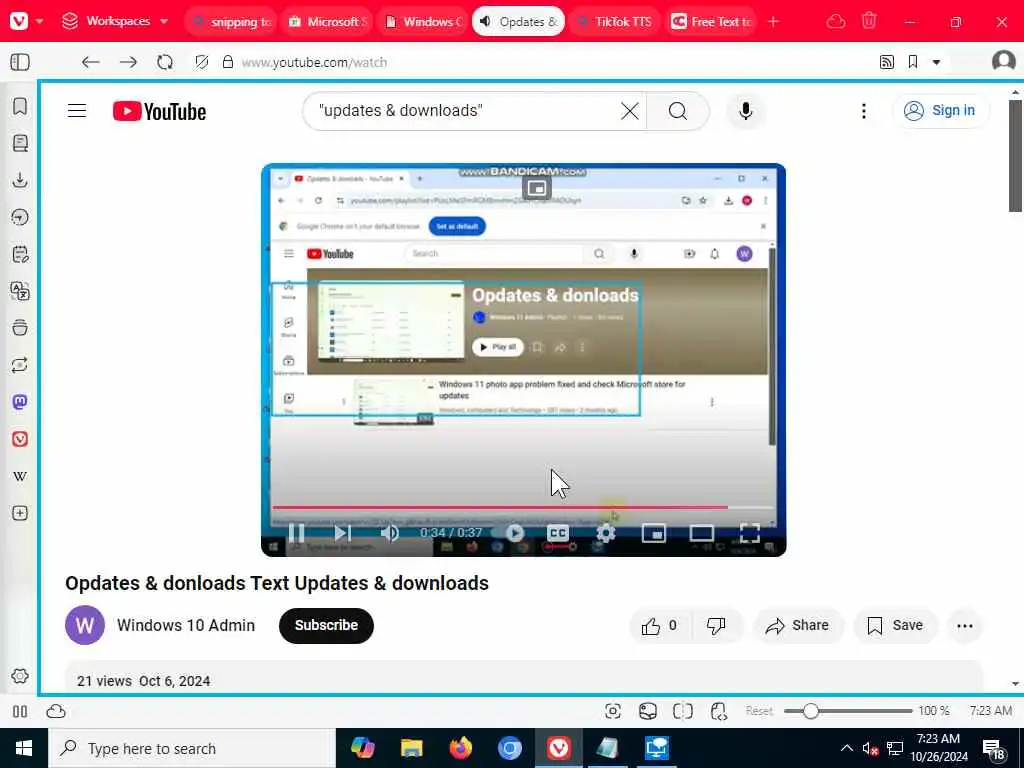Screen dimensions: 1024x768
Task: Seek on the red video progress bar
Action: [x=523, y=507]
